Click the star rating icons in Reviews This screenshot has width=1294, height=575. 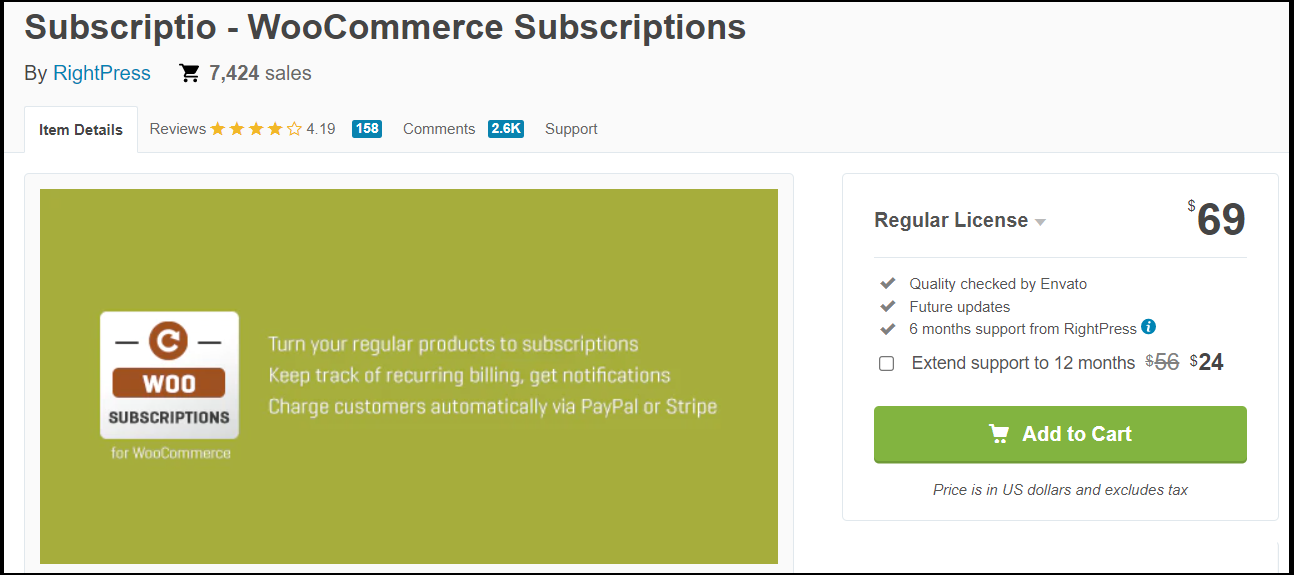pos(255,129)
